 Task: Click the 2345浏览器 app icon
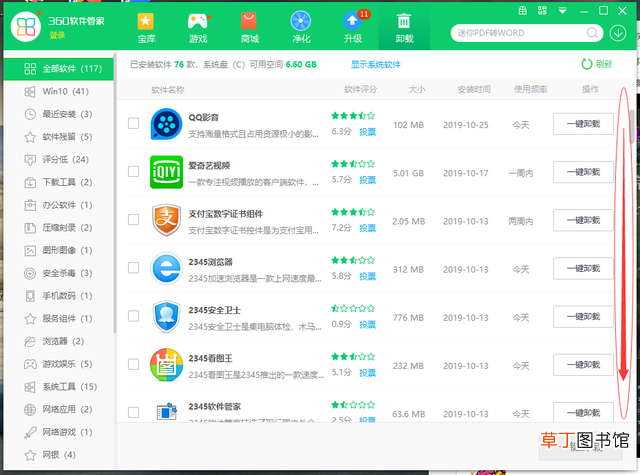pos(166,269)
